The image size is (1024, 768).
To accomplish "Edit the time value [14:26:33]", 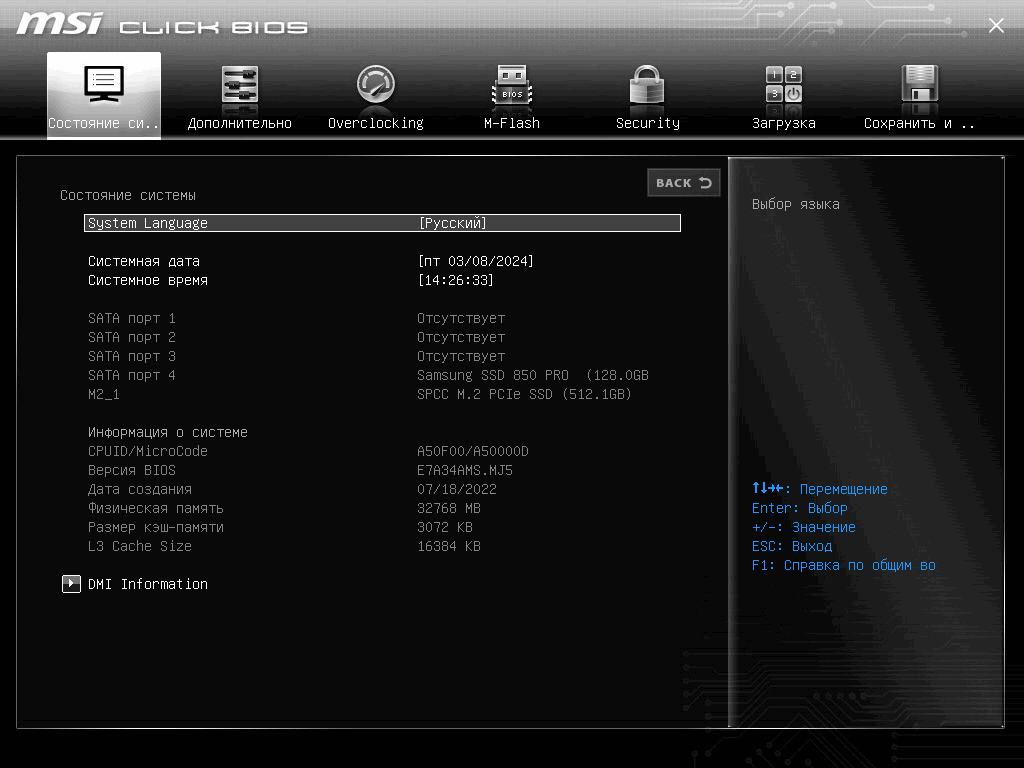I will [455, 280].
